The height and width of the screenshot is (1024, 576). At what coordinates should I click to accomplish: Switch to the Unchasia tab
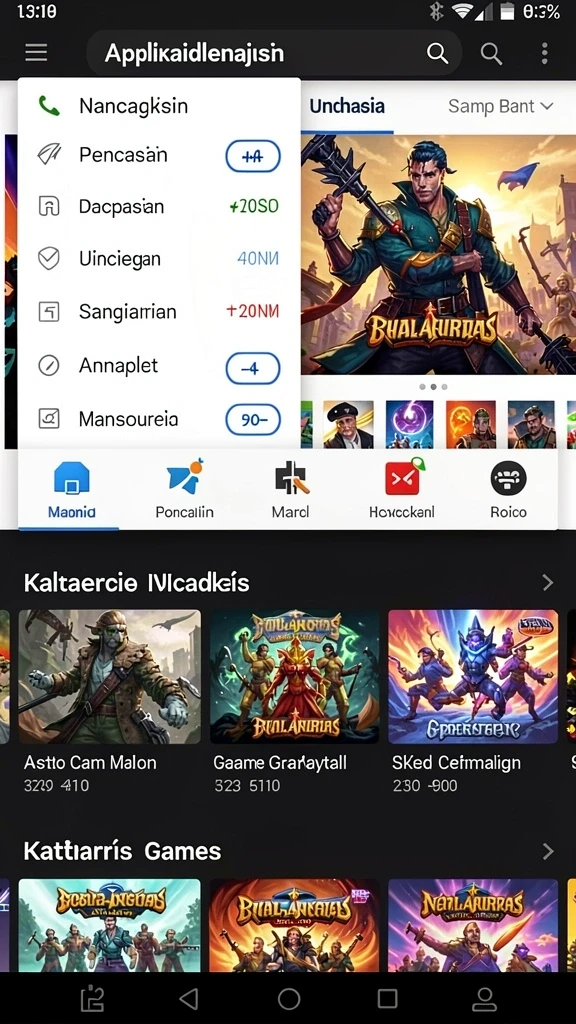(x=347, y=106)
